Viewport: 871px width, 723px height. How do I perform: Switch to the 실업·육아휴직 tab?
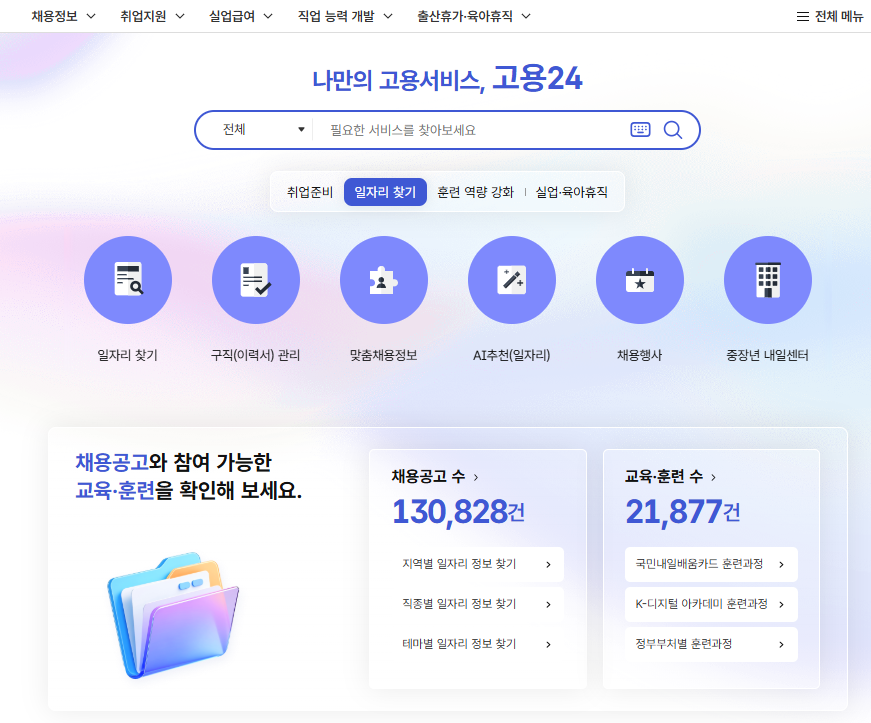click(x=572, y=192)
